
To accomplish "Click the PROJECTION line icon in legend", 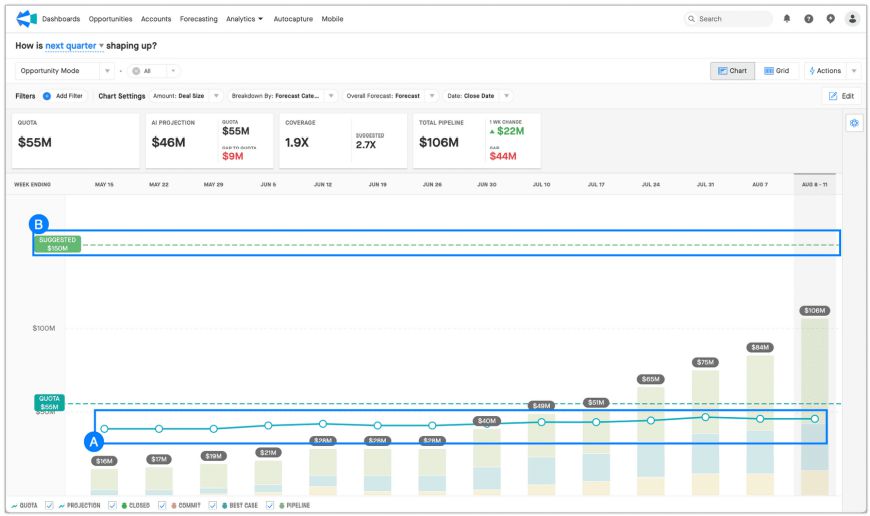I will 62,505.
